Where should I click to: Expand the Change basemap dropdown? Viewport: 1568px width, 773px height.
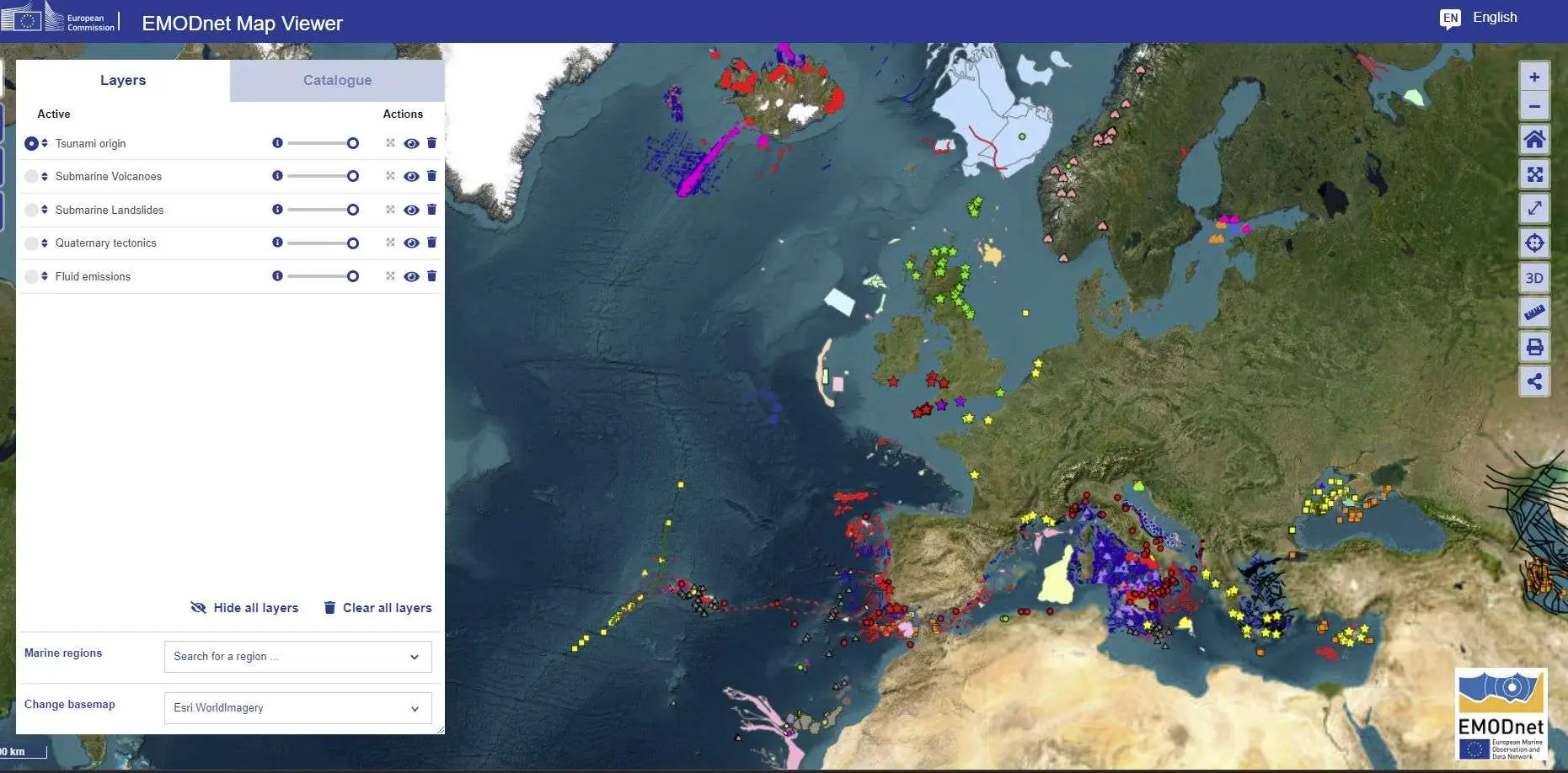pos(297,708)
